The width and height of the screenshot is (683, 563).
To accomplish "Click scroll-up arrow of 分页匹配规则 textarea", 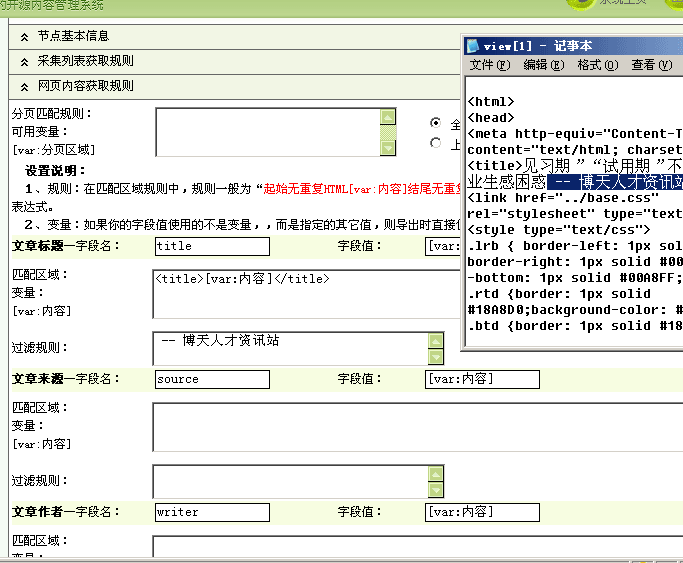I will [388, 116].
